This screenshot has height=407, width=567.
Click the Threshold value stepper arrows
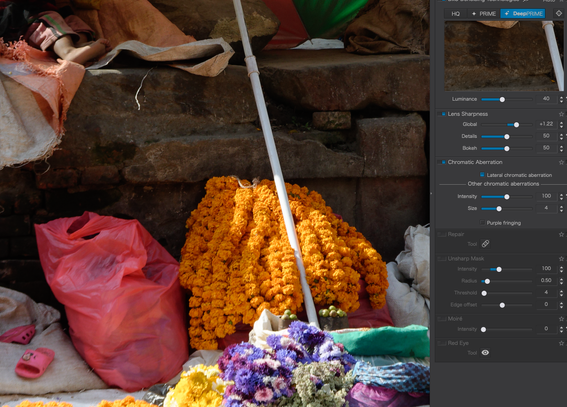pyautogui.click(x=561, y=293)
